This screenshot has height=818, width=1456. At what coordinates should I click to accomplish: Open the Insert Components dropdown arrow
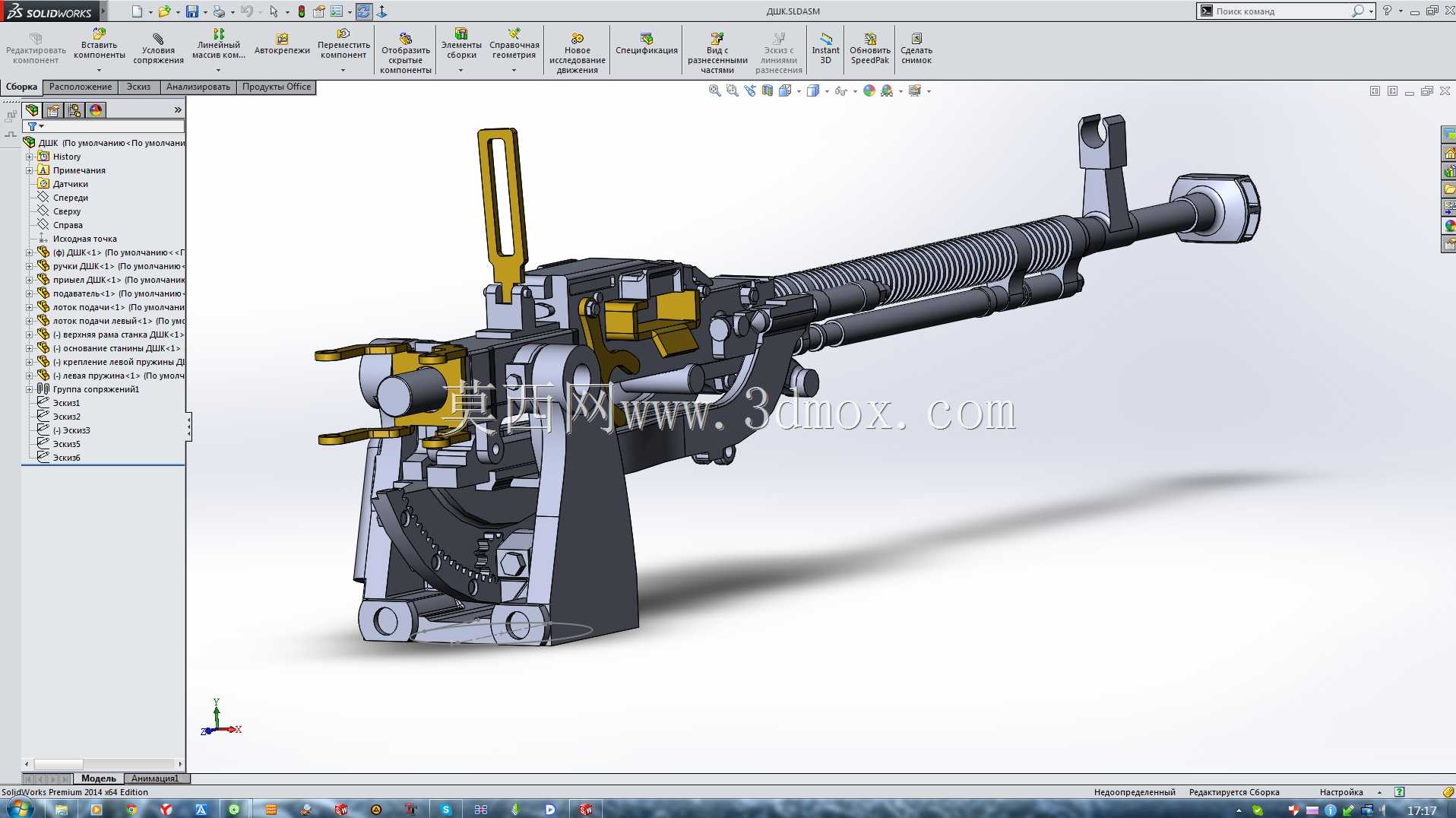99,70
